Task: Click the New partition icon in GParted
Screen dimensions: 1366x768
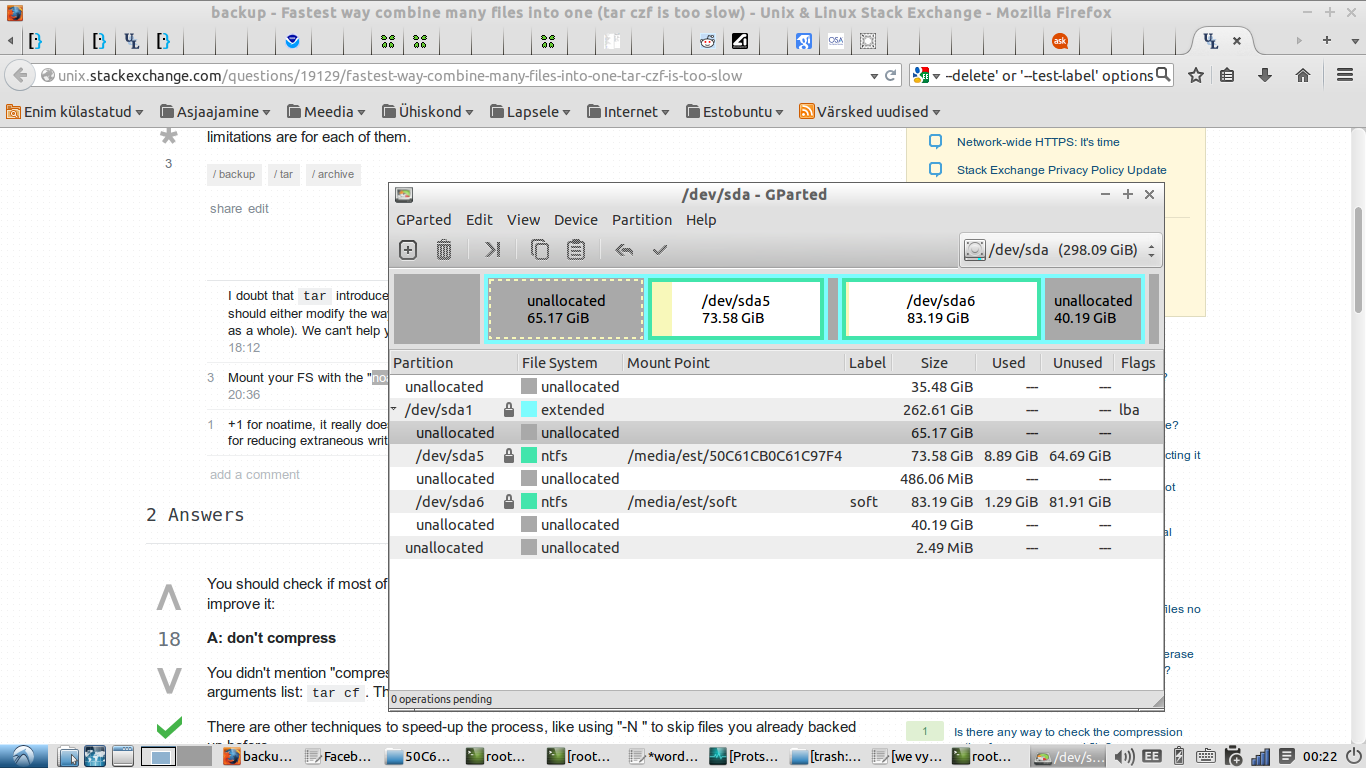Action: coord(407,250)
